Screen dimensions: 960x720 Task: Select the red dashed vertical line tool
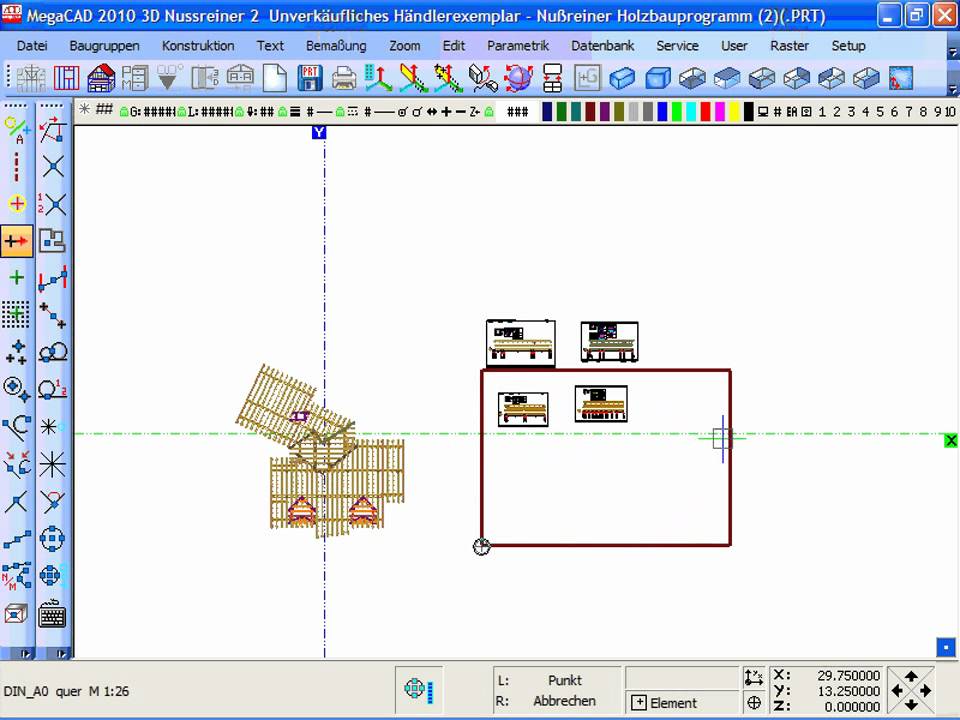tap(17, 166)
